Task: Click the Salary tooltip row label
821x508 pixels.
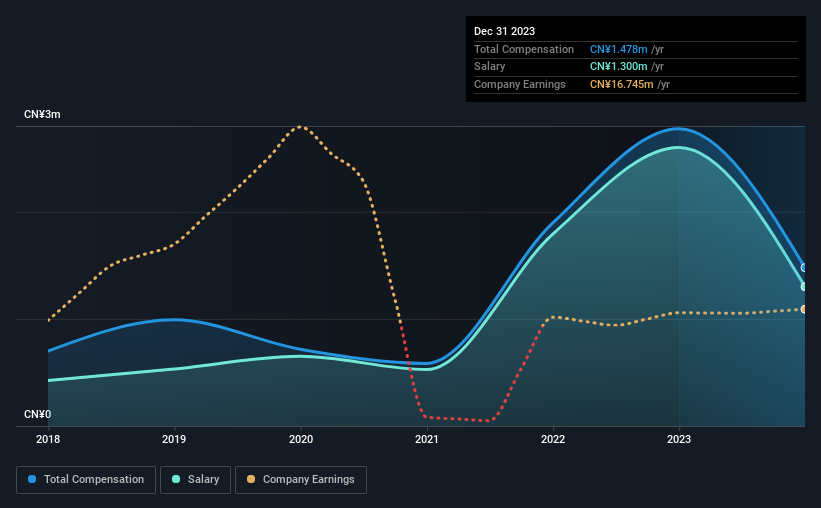Action: (490, 67)
